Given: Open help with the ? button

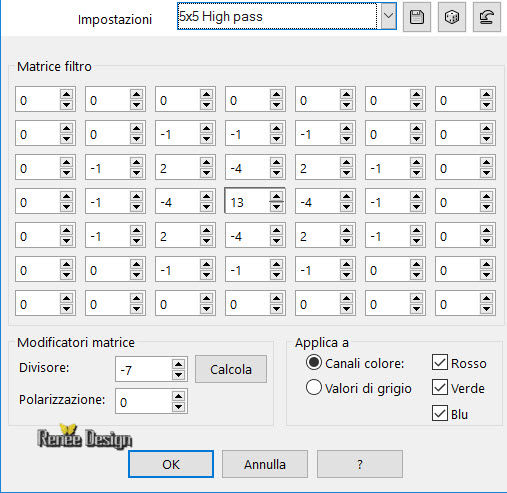Looking at the screenshot, I should coord(360,464).
